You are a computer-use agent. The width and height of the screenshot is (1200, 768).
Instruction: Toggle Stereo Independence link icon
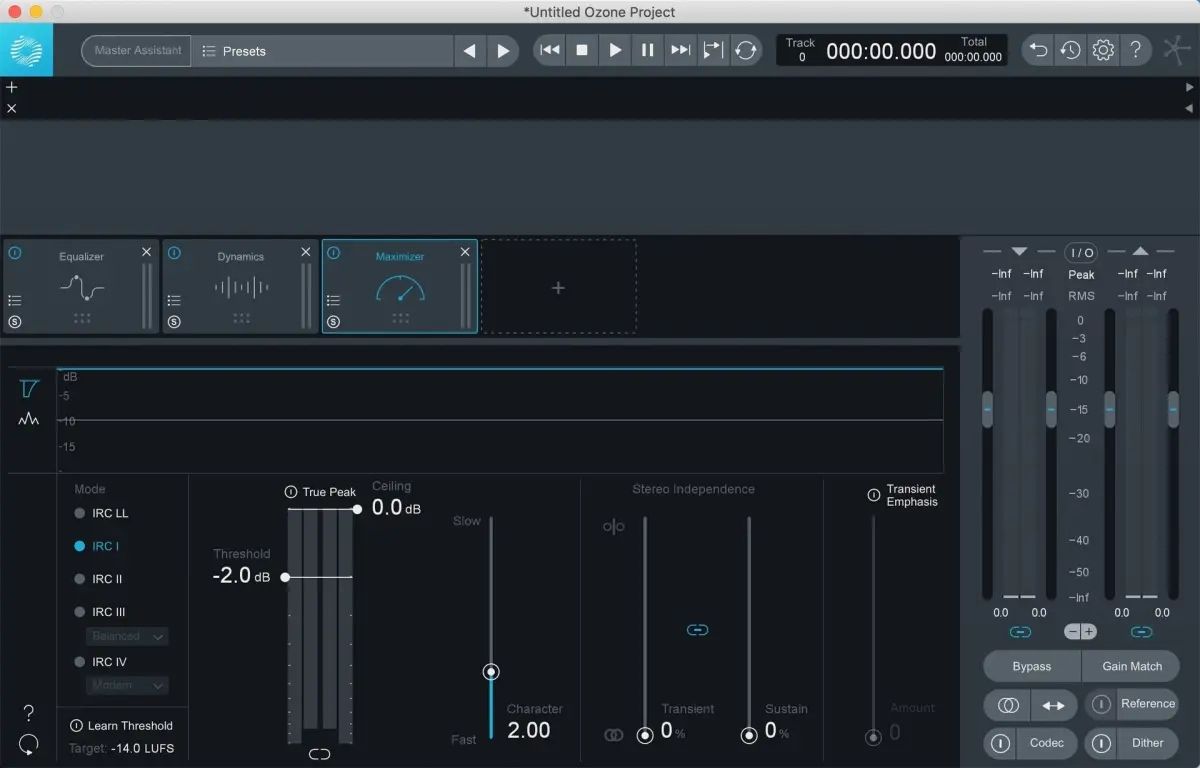pos(698,630)
